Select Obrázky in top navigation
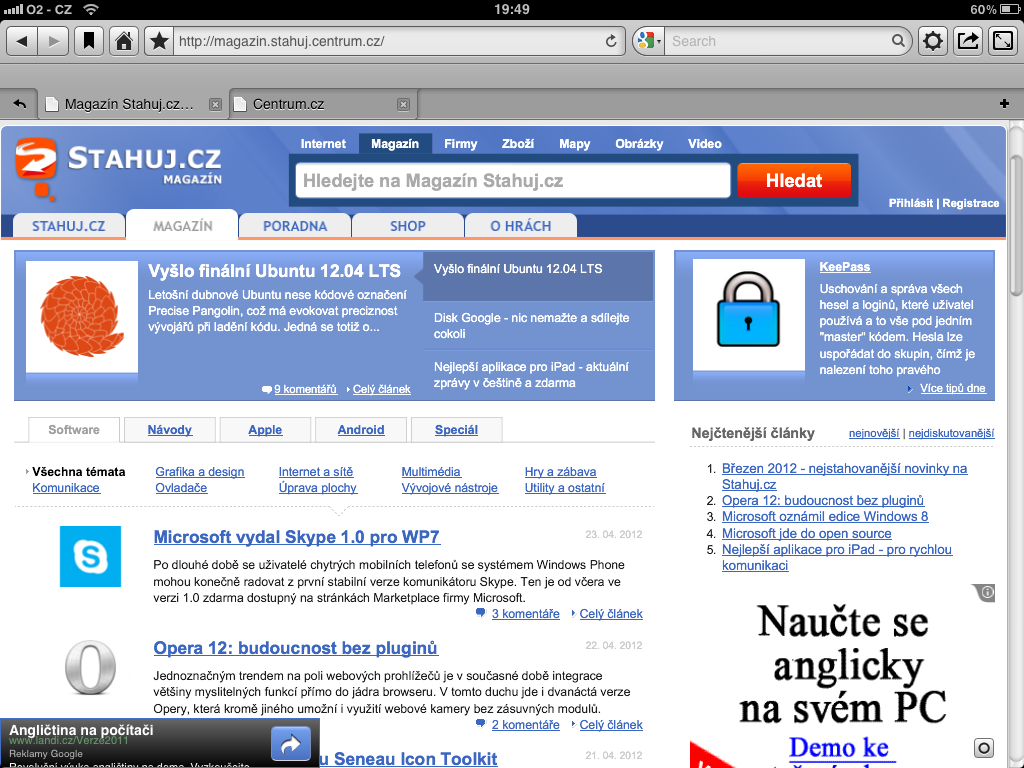The height and width of the screenshot is (768, 1024). [x=639, y=144]
